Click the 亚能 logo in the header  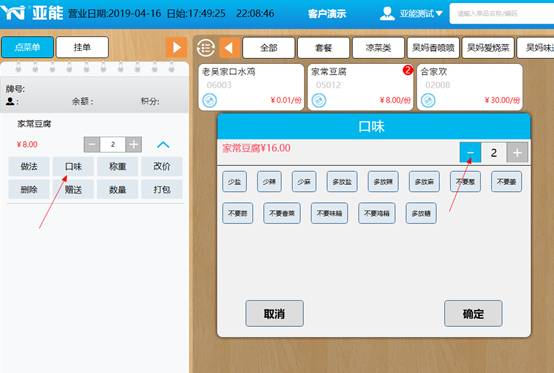point(32,13)
